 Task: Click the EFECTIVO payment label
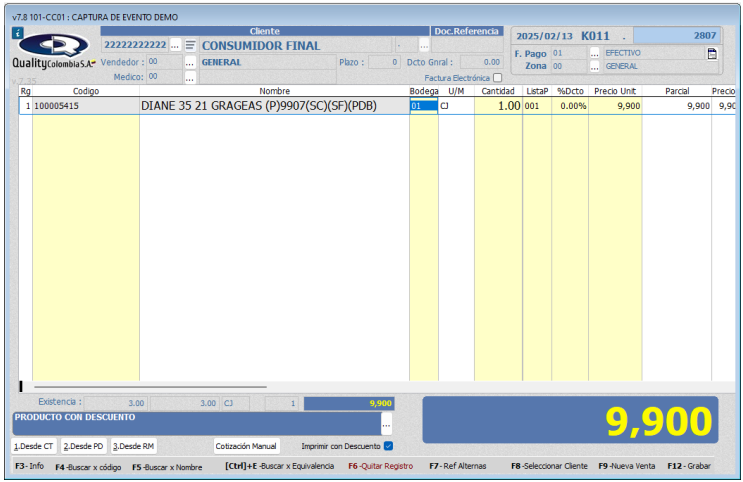(x=623, y=53)
